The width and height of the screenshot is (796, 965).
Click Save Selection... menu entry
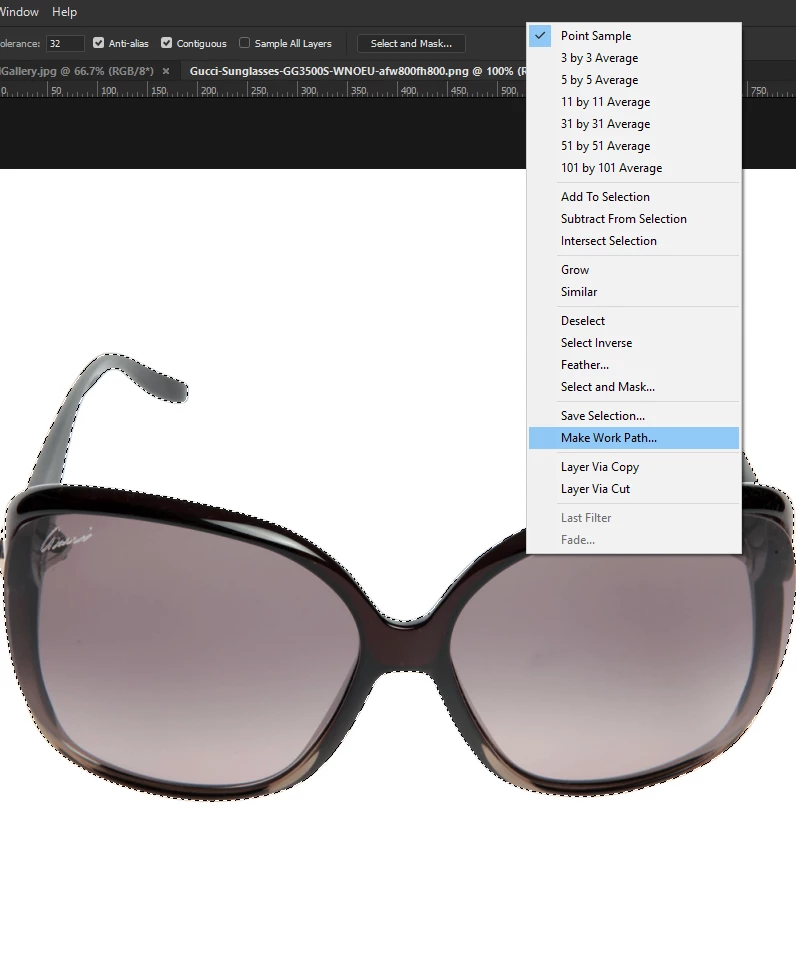tap(633, 416)
